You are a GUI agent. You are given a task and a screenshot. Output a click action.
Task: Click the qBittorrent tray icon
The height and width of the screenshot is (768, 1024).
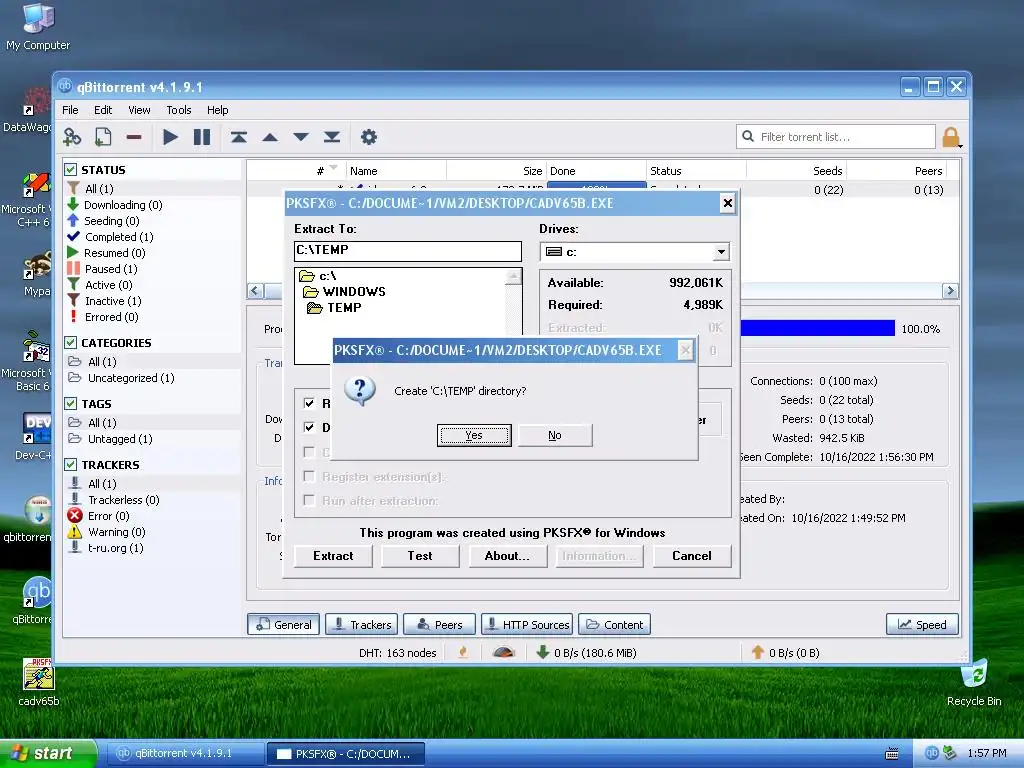932,753
